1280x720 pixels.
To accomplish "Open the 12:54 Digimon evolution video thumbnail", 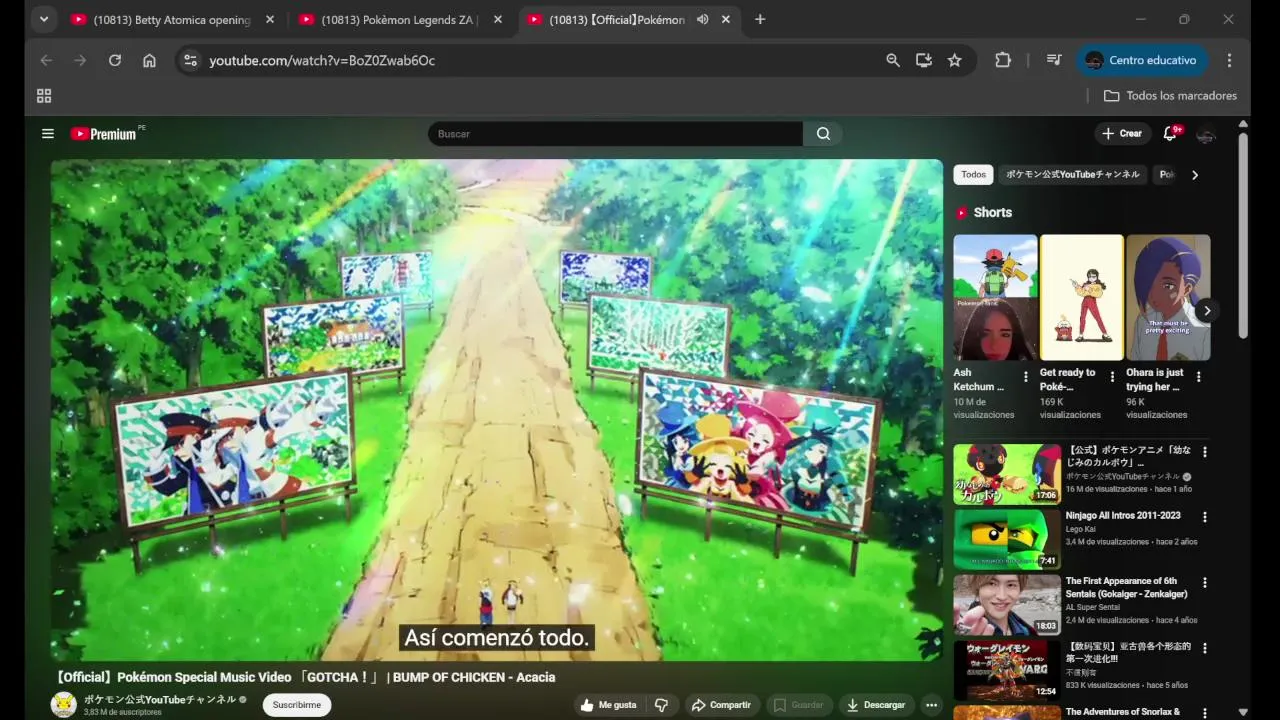I will [1007, 671].
